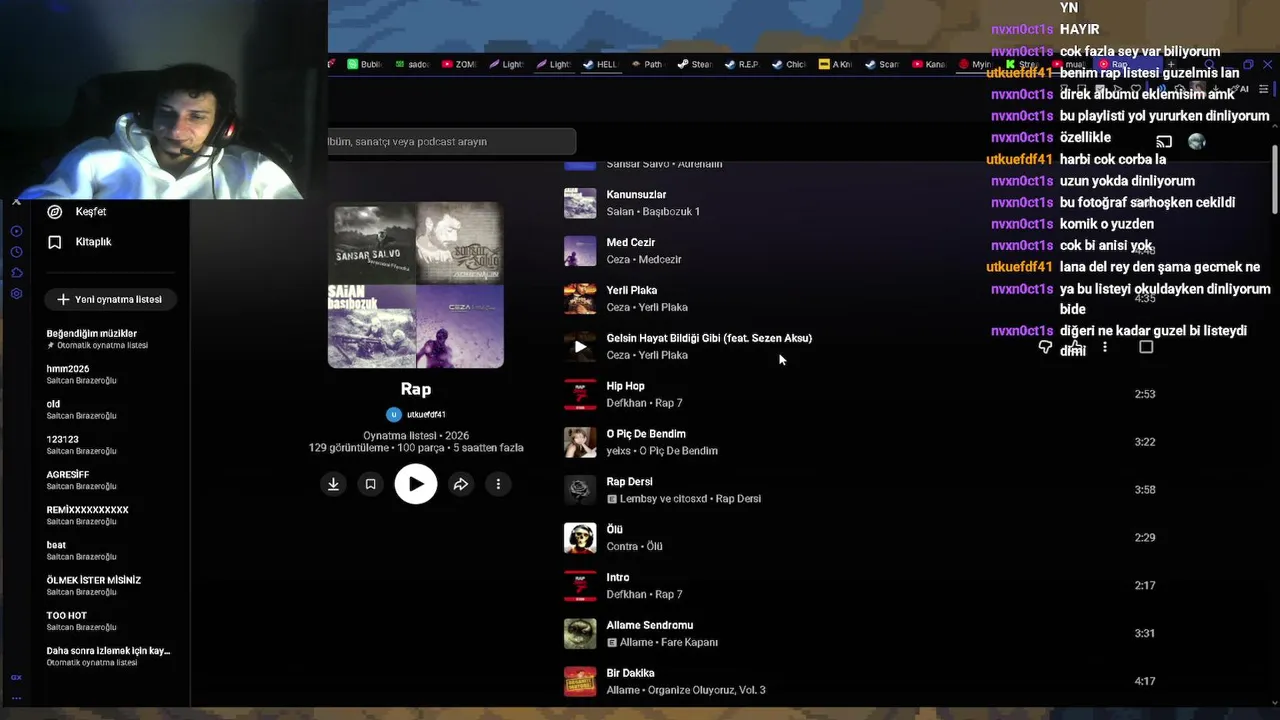Open the browser sidebar history clock icon
The height and width of the screenshot is (720, 1280).
[x=16, y=252]
